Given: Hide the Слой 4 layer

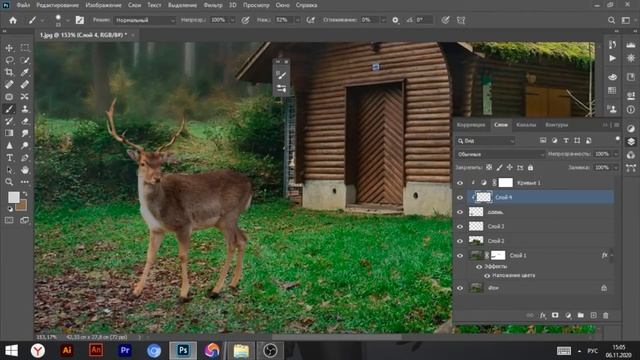Looking at the screenshot, I should [x=460, y=198].
